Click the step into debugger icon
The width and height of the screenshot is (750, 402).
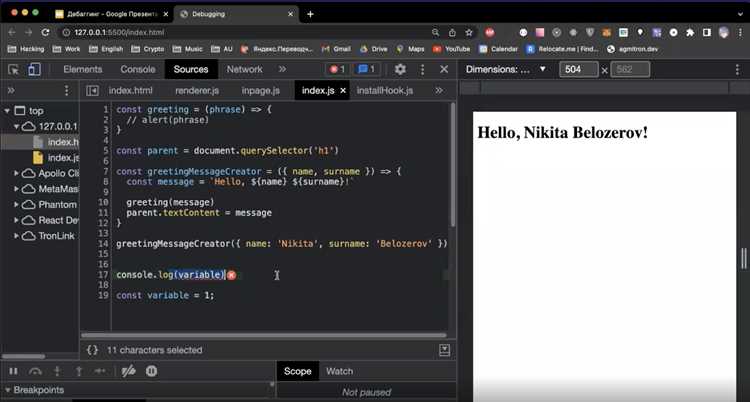pos(57,371)
